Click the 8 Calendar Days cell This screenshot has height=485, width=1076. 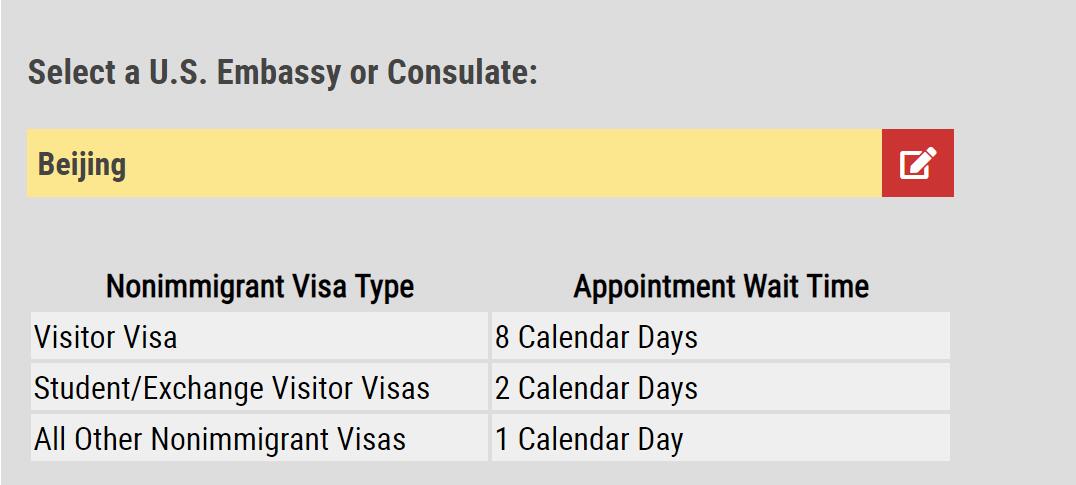[721, 336]
